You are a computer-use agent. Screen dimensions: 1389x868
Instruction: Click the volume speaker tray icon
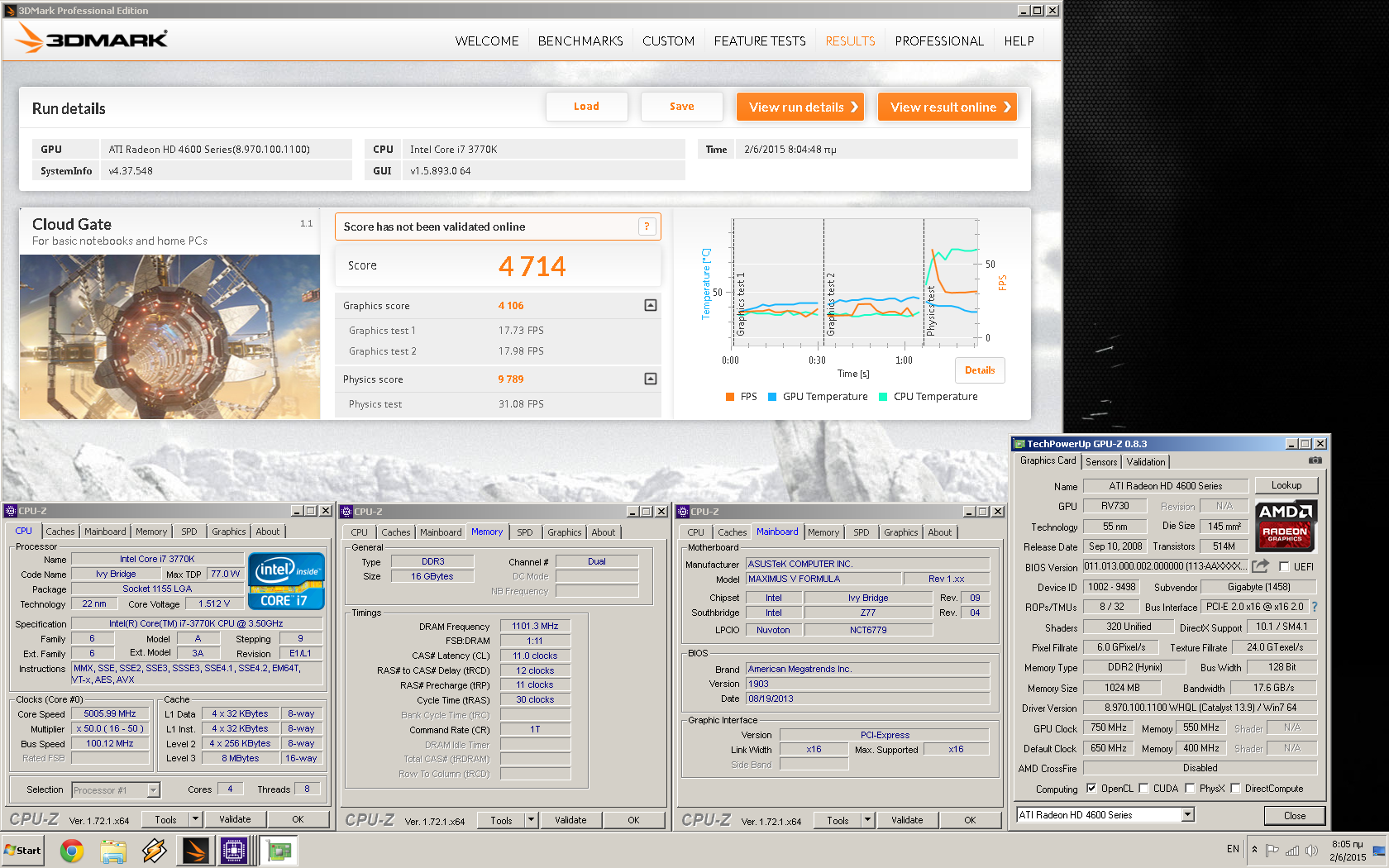(1311, 850)
